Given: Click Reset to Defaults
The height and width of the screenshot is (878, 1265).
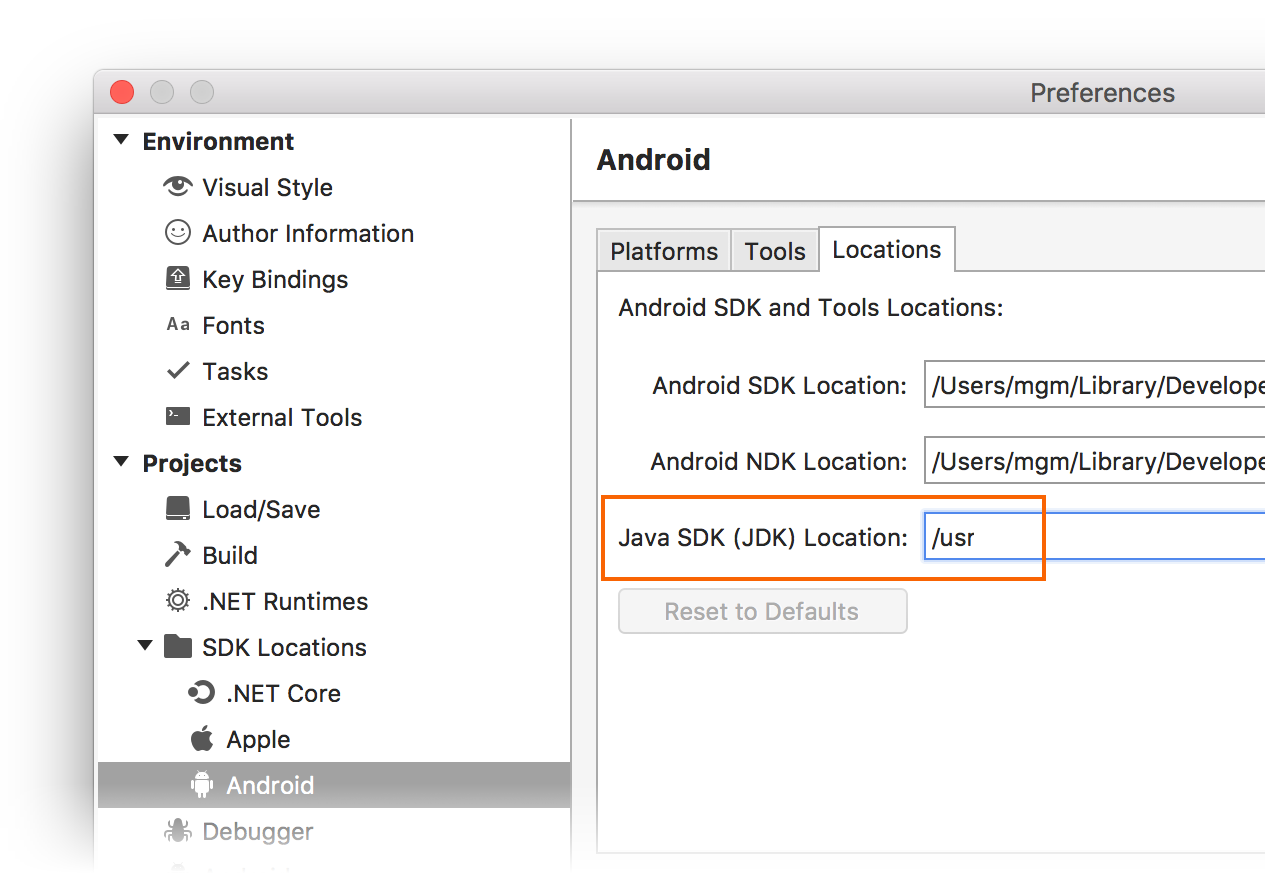Looking at the screenshot, I should (762, 611).
